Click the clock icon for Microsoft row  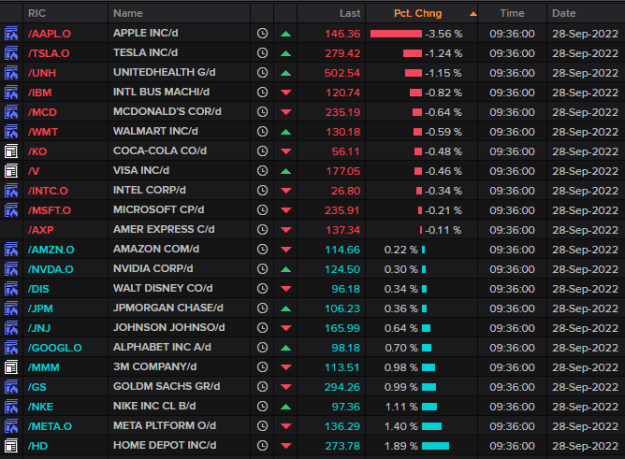[262, 210]
